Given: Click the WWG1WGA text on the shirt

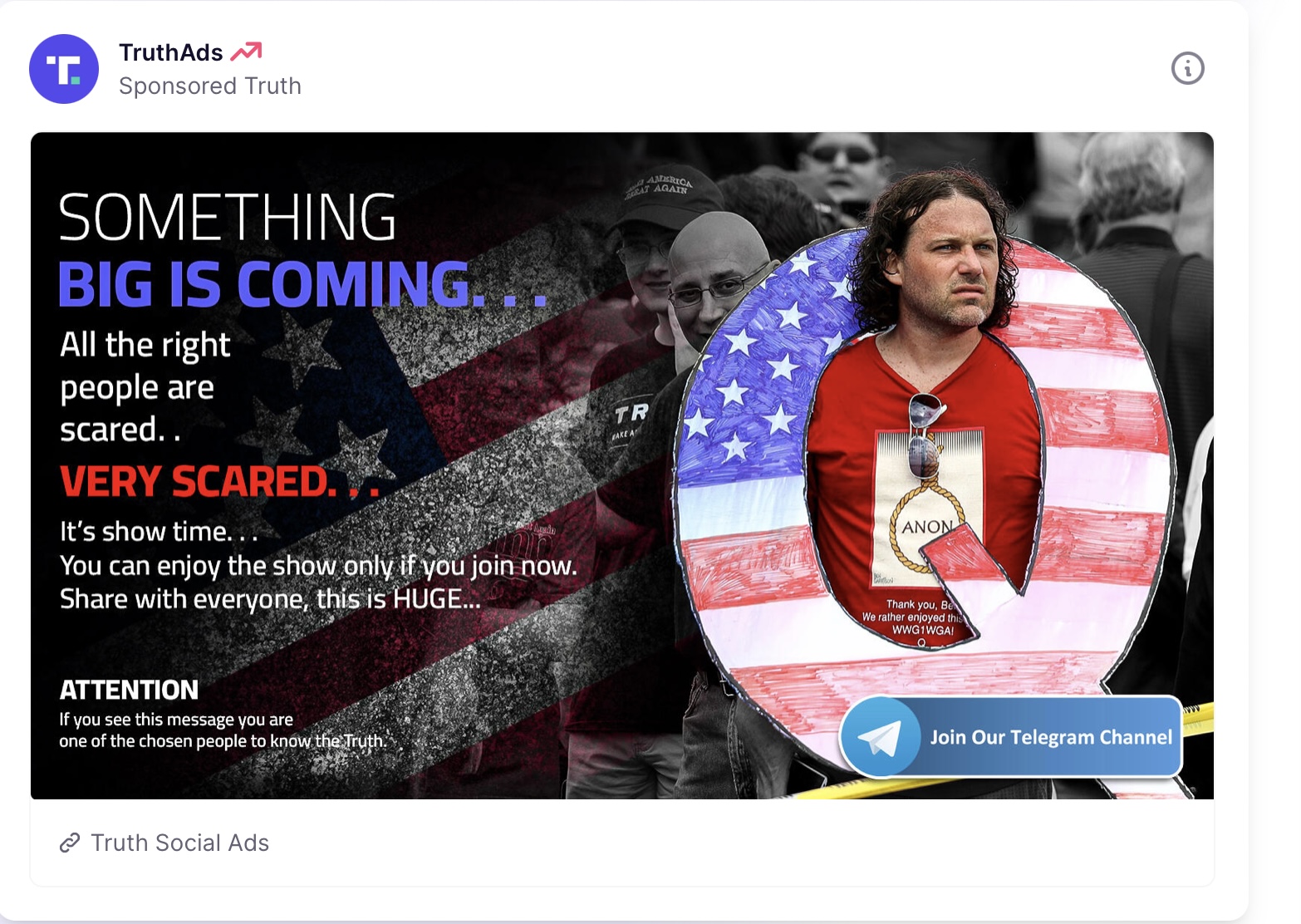Looking at the screenshot, I should click(x=922, y=630).
